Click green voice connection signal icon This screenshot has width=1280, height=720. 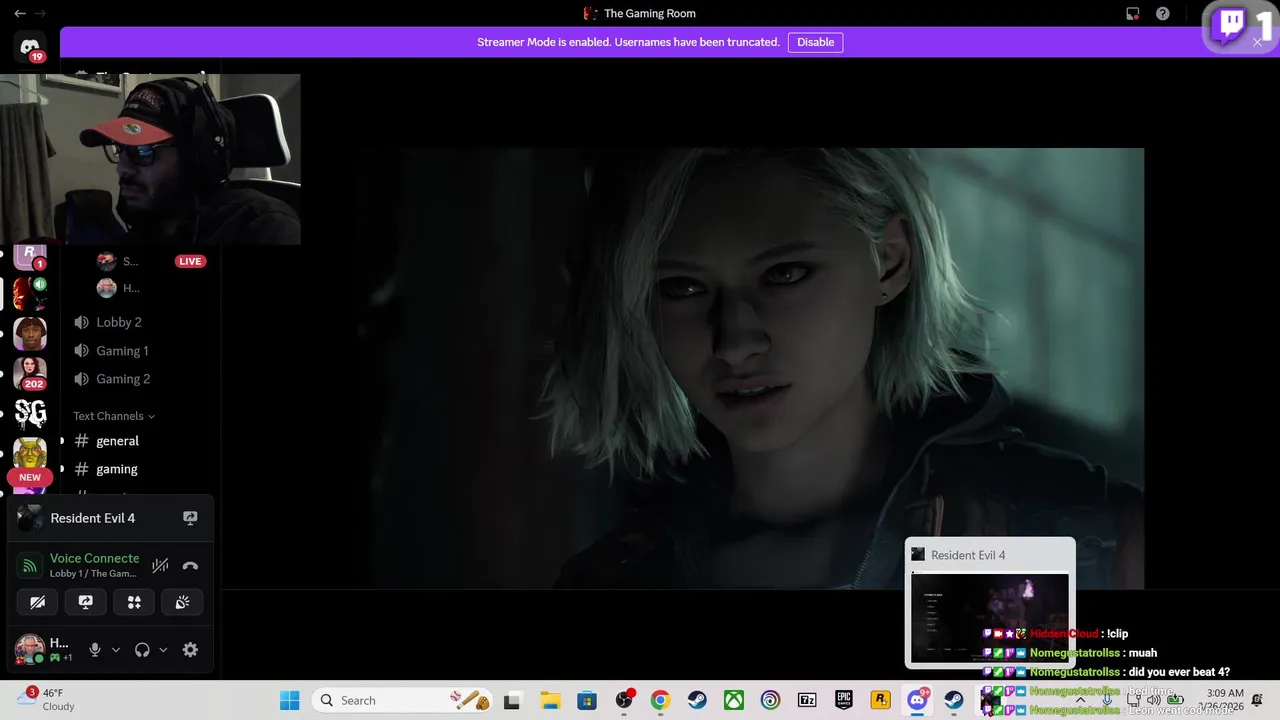[x=31, y=566]
